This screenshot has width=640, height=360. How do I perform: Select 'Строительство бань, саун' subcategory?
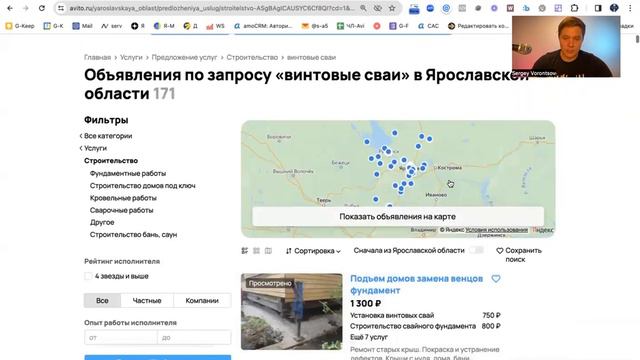coord(133,235)
